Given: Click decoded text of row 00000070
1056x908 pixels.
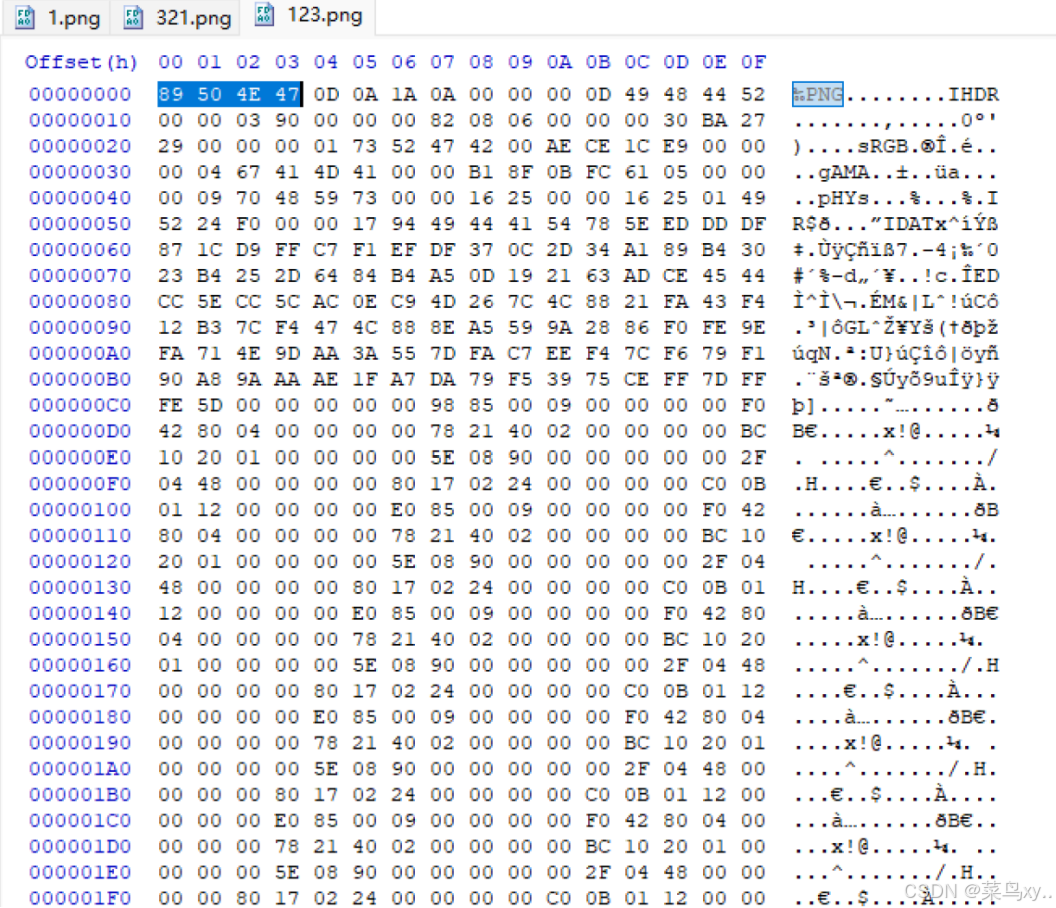Looking at the screenshot, I should [896, 275].
